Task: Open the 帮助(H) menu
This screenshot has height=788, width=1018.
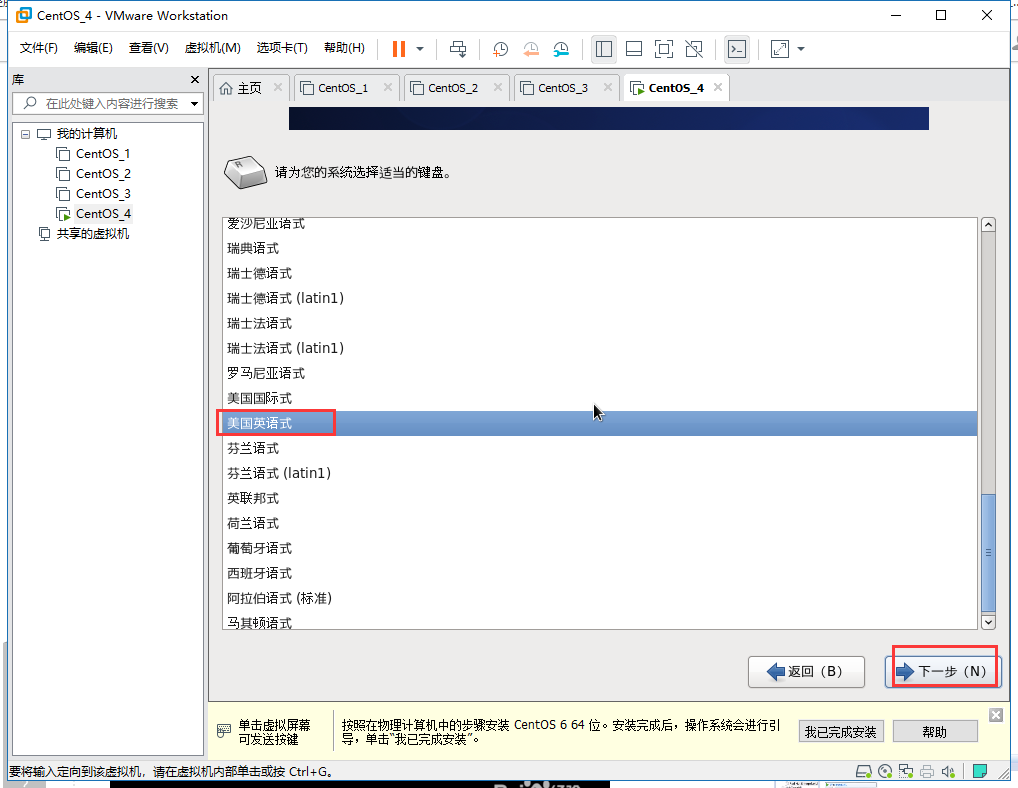Action: (x=344, y=48)
